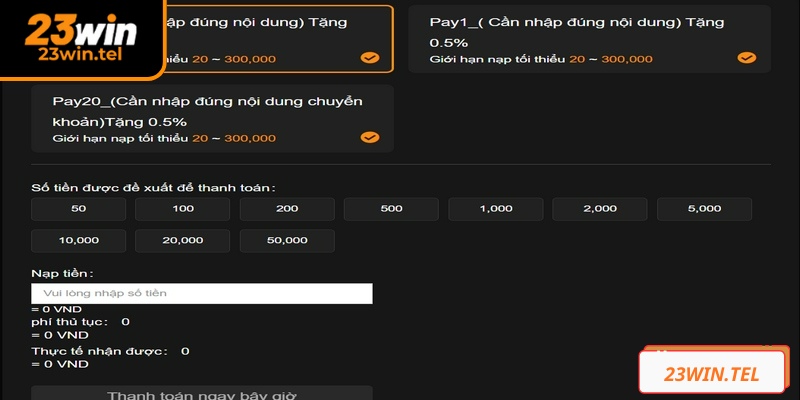Choose suggested amount 200
This screenshot has height=400, width=800.
pyautogui.click(x=287, y=209)
